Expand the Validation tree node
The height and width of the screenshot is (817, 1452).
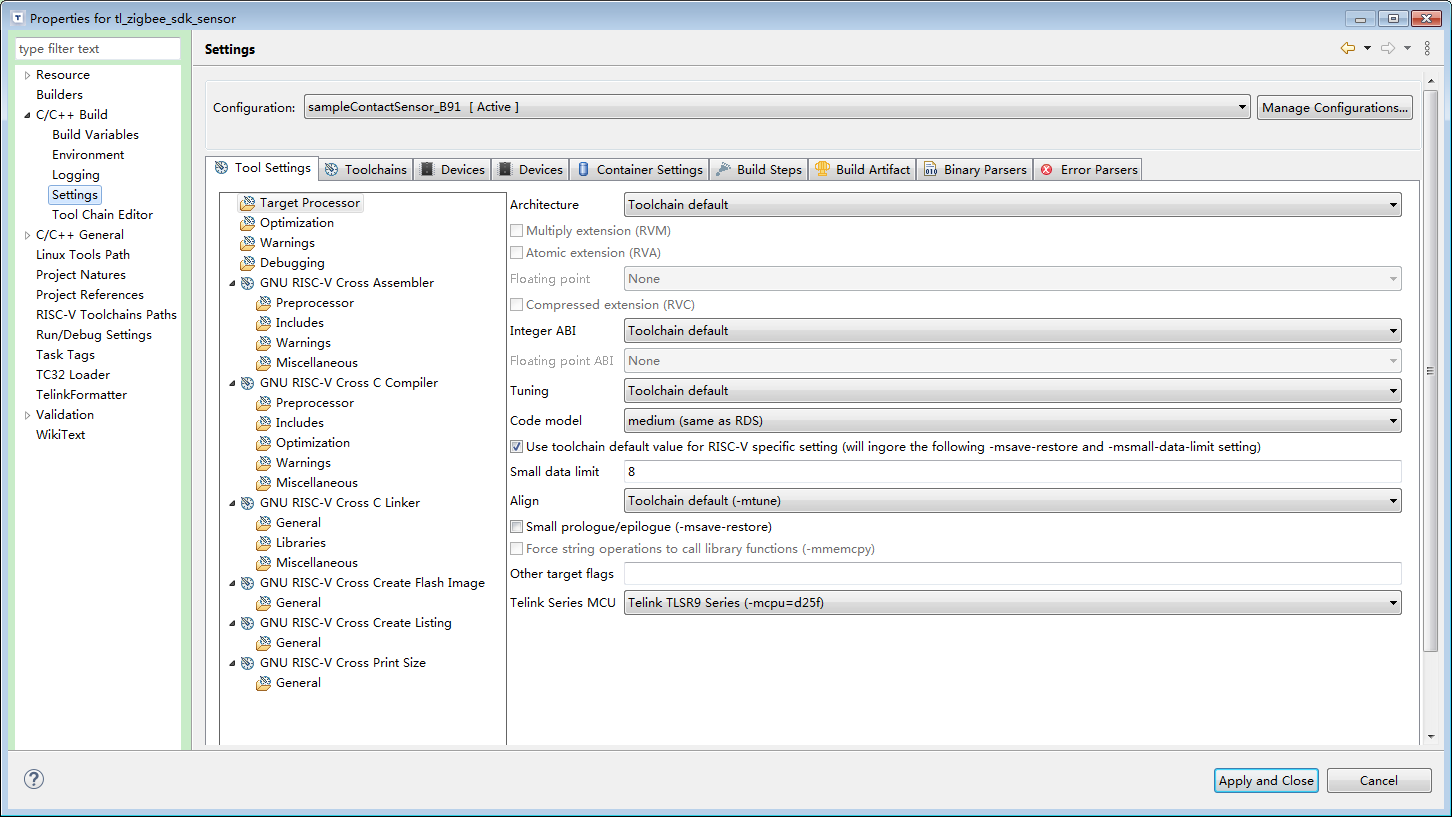point(27,415)
